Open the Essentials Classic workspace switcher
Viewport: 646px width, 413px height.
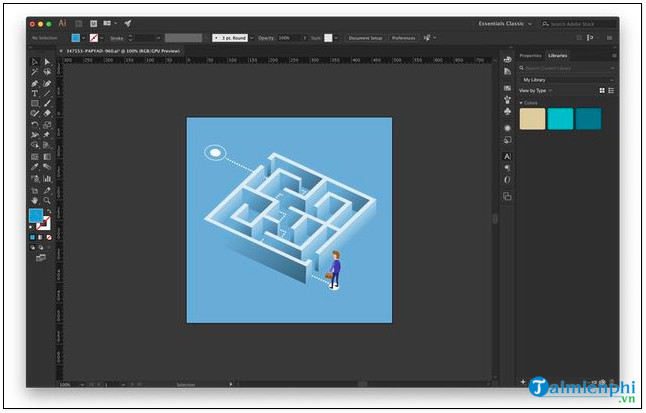pos(505,23)
